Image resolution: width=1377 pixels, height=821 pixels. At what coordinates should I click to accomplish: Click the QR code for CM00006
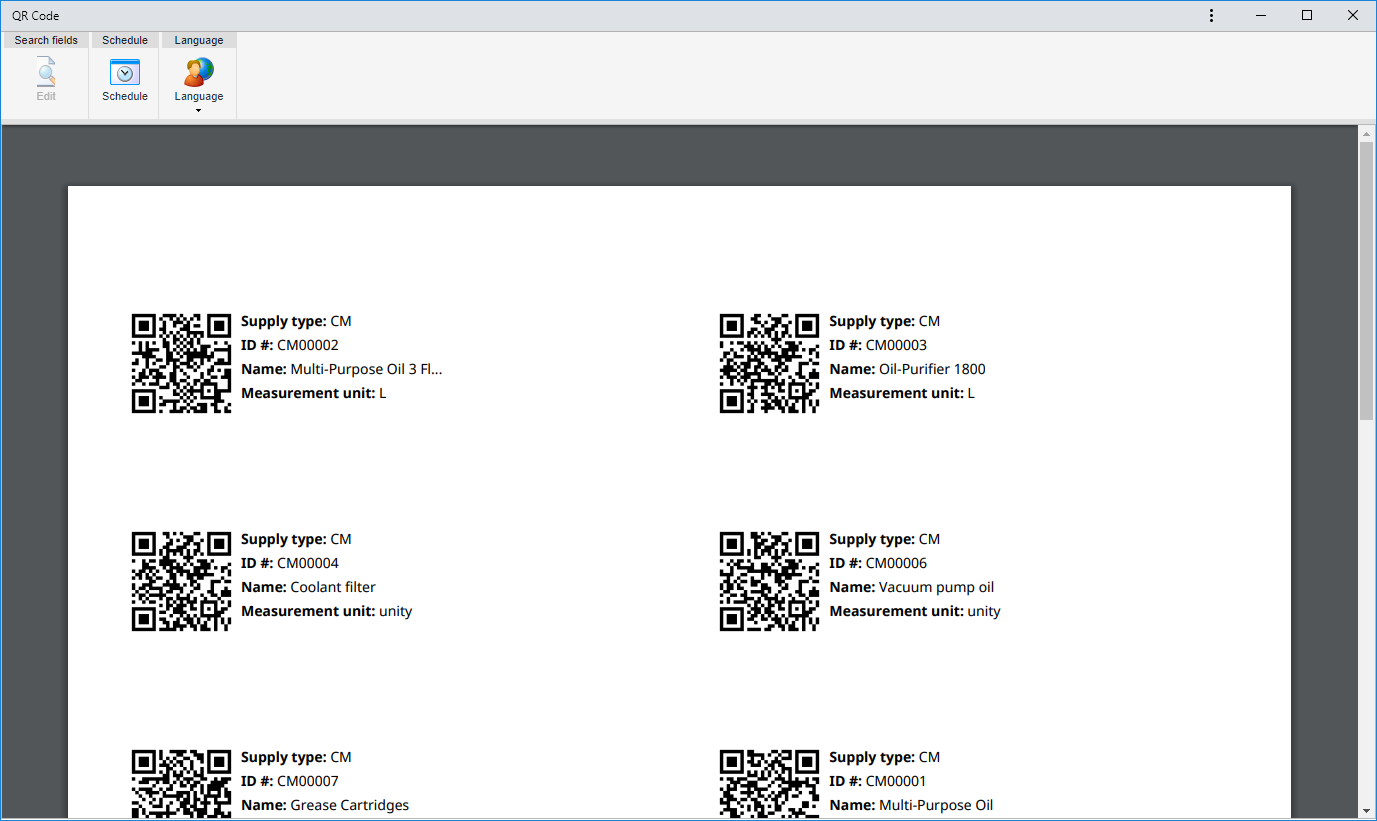click(x=769, y=581)
